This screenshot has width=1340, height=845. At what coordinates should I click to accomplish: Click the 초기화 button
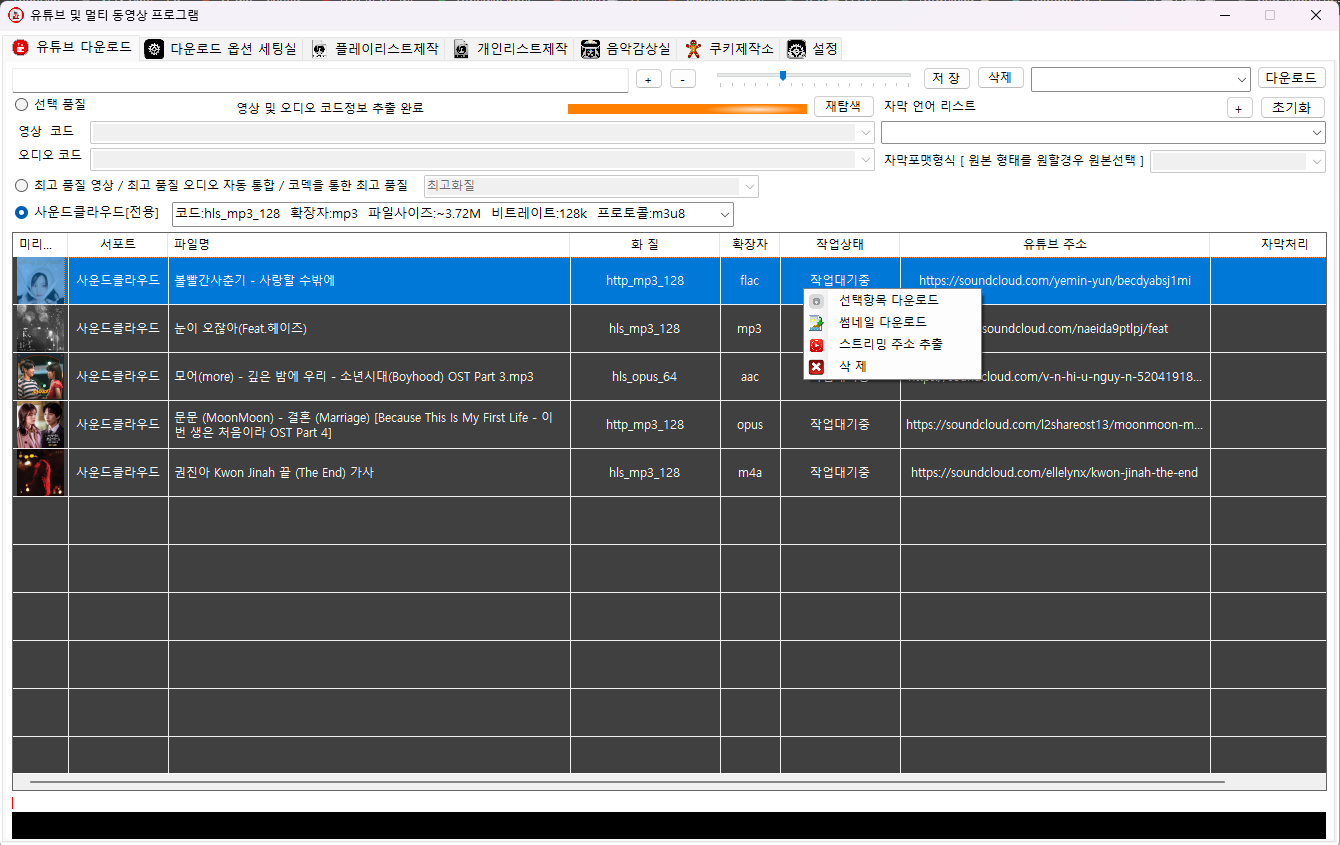click(x=1292, y=108)
